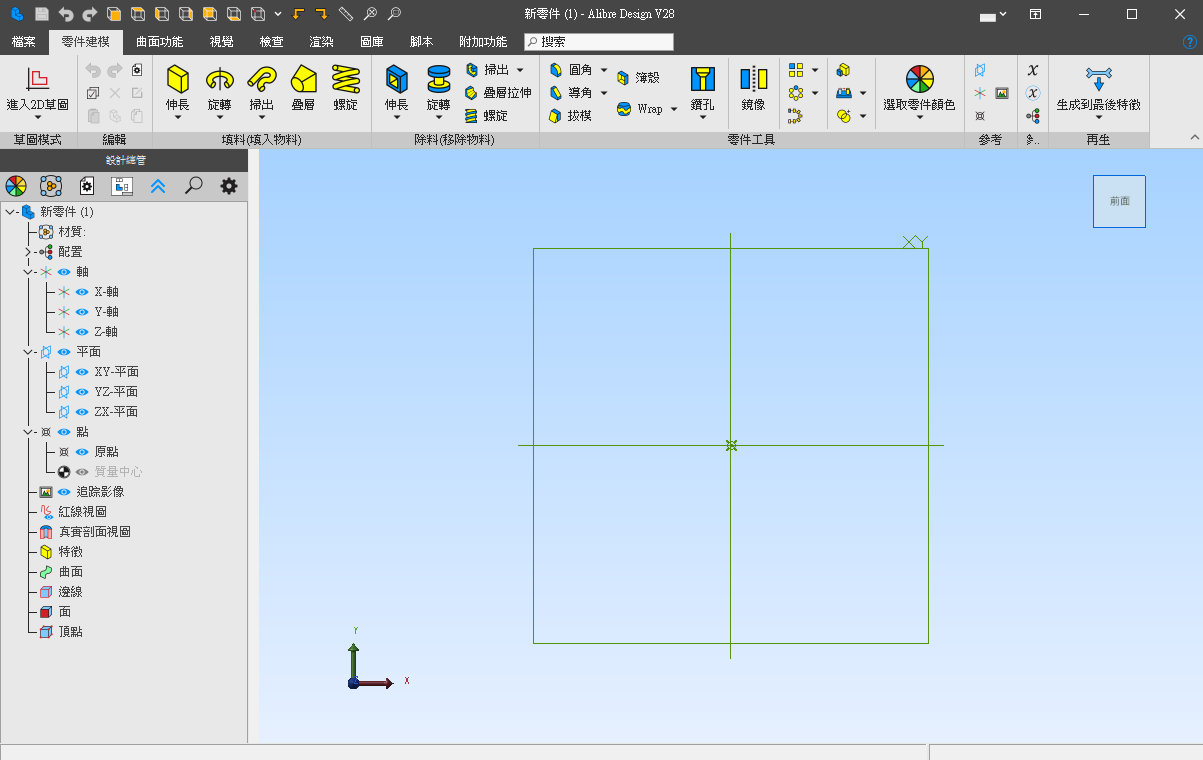Collapse the 軸 tree node

coord(28,272)
